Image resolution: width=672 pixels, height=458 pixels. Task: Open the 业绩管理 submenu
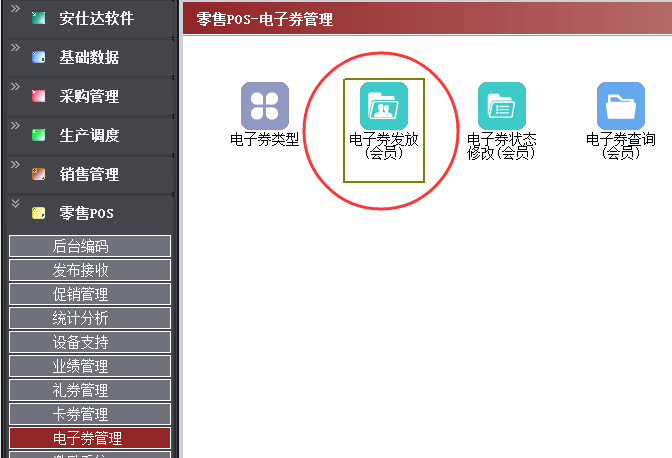pos(90,366)
